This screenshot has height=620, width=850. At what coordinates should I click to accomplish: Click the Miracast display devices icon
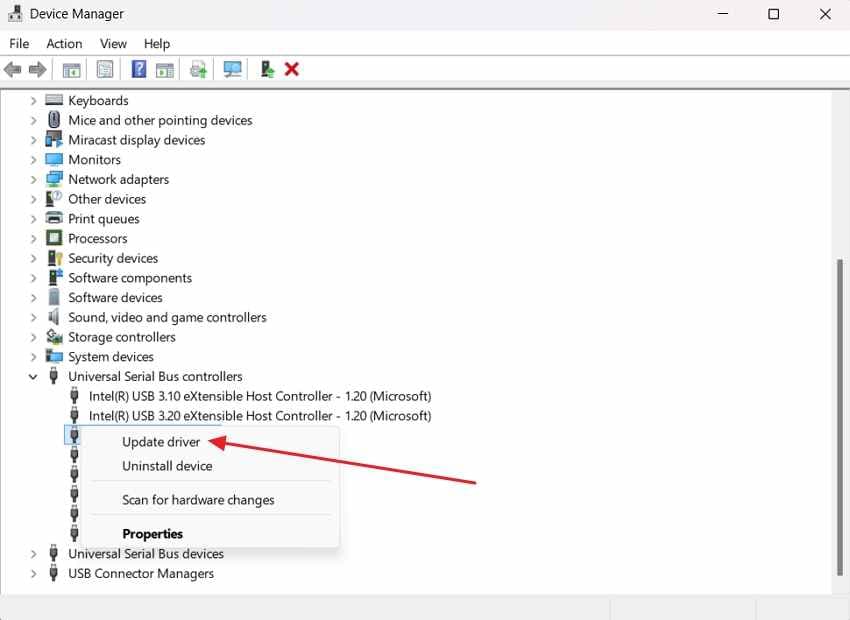(x=54, y=139)
